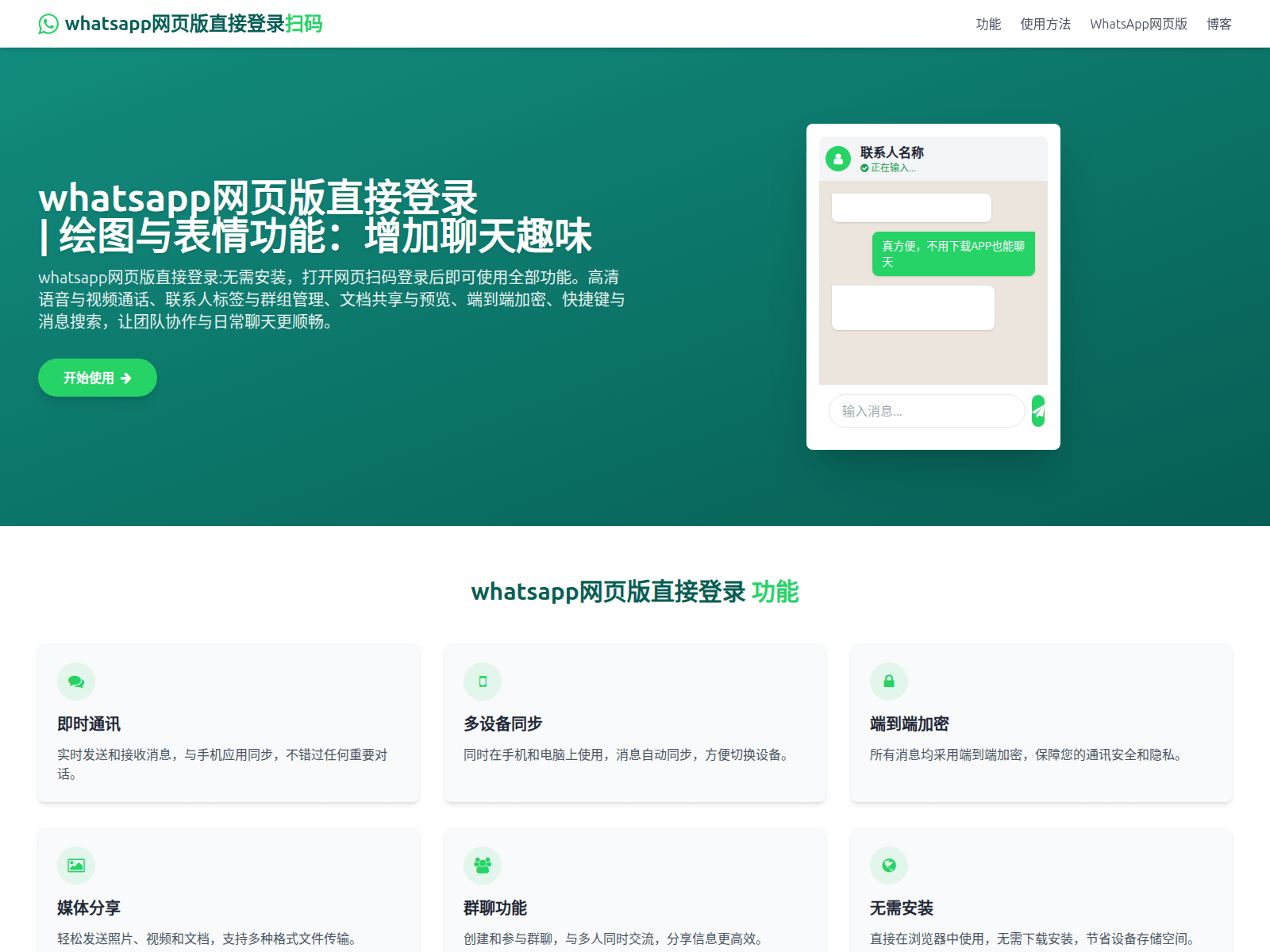Click the contact avatar icon in chat mockup
Viewport: 1270px width, 952px height.
[838, 159]
